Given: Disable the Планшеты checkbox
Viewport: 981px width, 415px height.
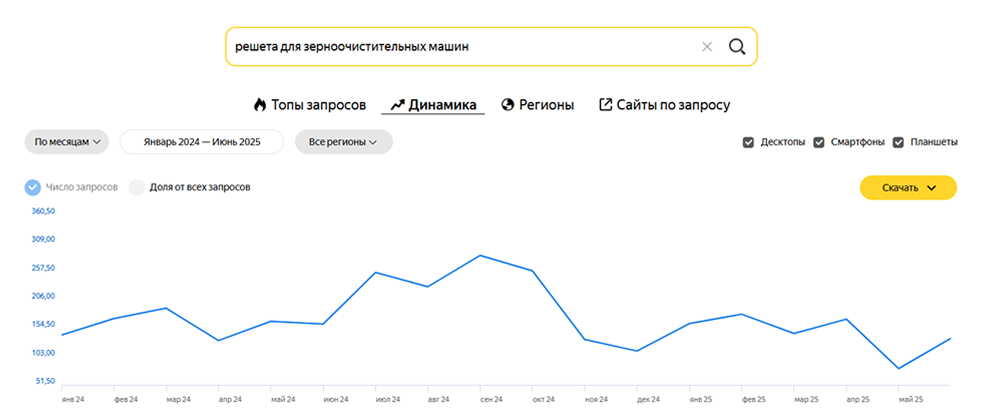Looking at the screenshot, I should [x=898, y=142].
